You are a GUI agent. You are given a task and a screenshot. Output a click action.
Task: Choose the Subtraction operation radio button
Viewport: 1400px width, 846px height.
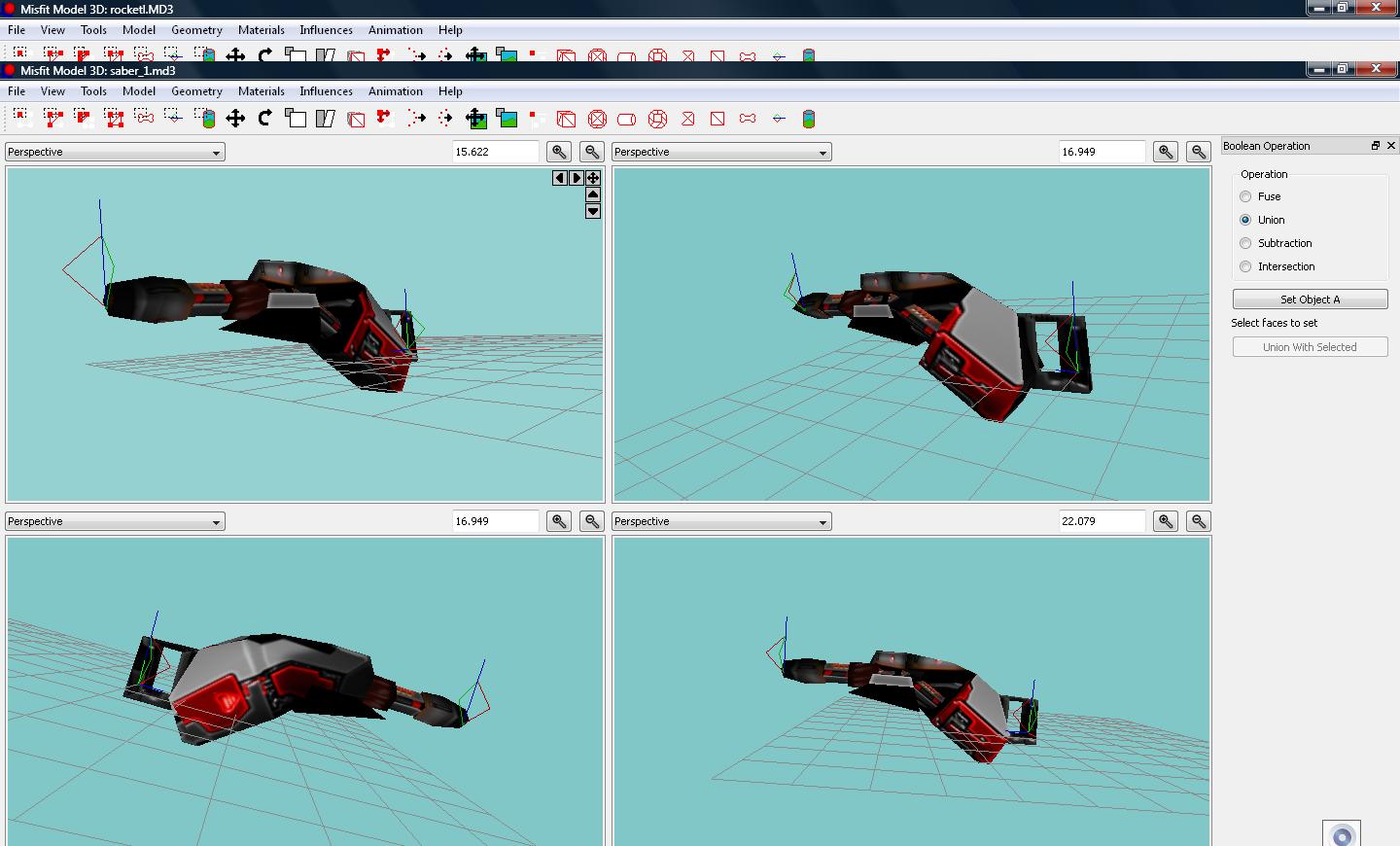[x=1245, y=243]
